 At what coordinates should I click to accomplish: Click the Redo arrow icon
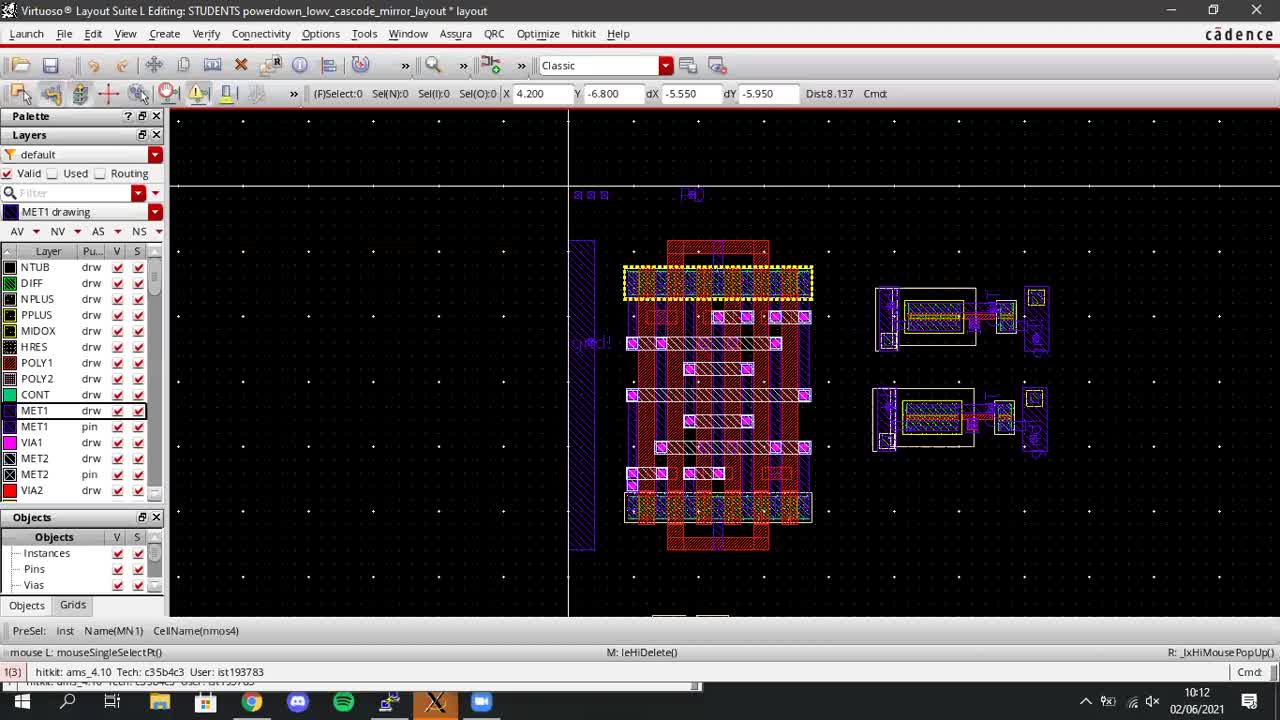coord(122,65)
